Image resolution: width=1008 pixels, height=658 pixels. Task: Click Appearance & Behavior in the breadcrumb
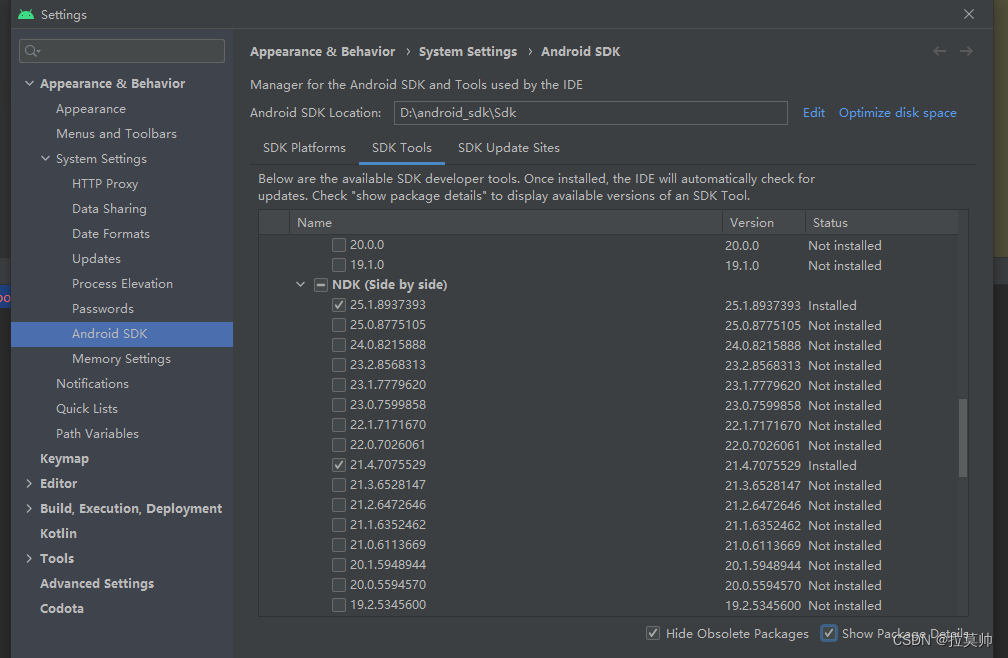(x=323, y=51)
